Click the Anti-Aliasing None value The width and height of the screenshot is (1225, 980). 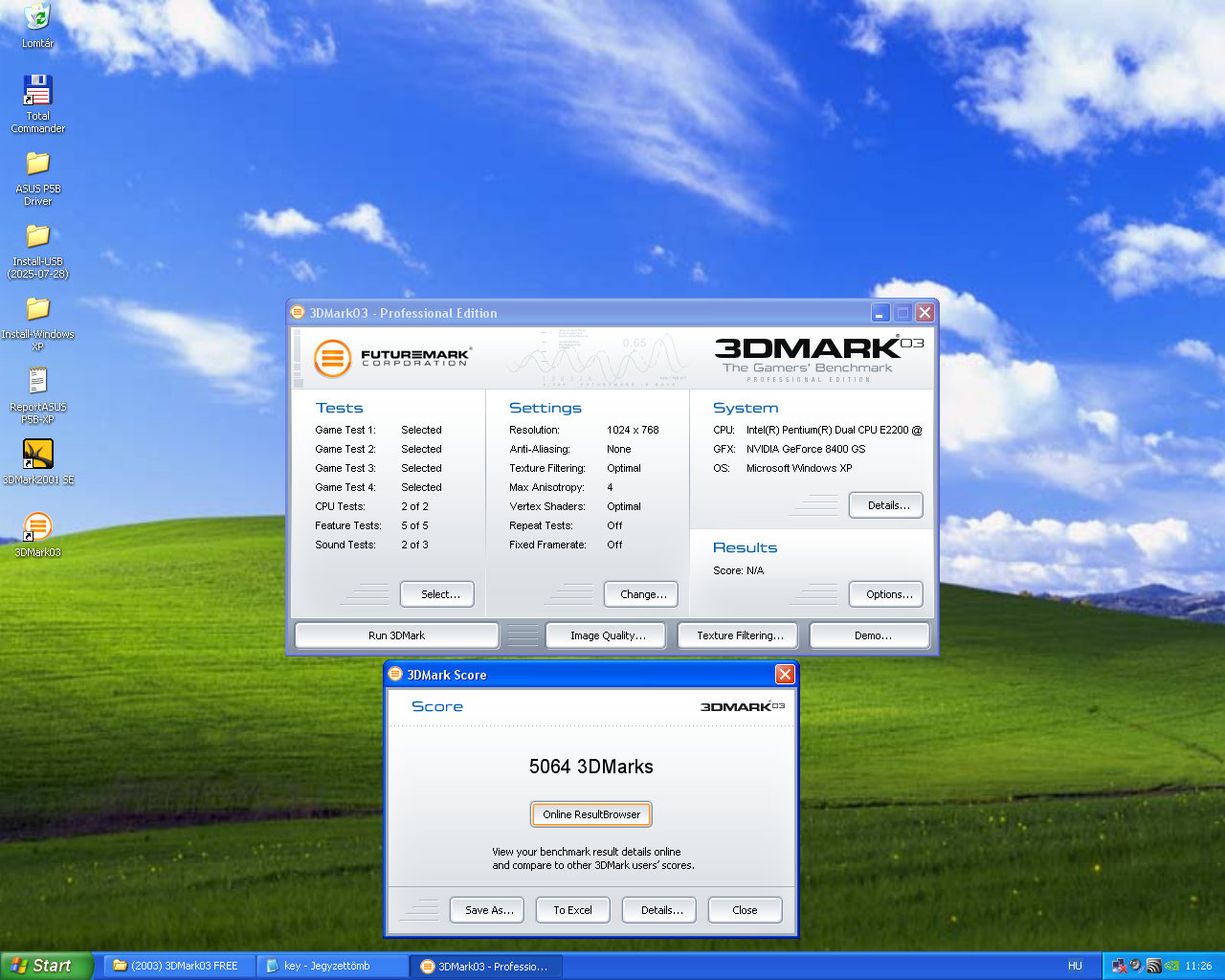(x=618, y=449)
